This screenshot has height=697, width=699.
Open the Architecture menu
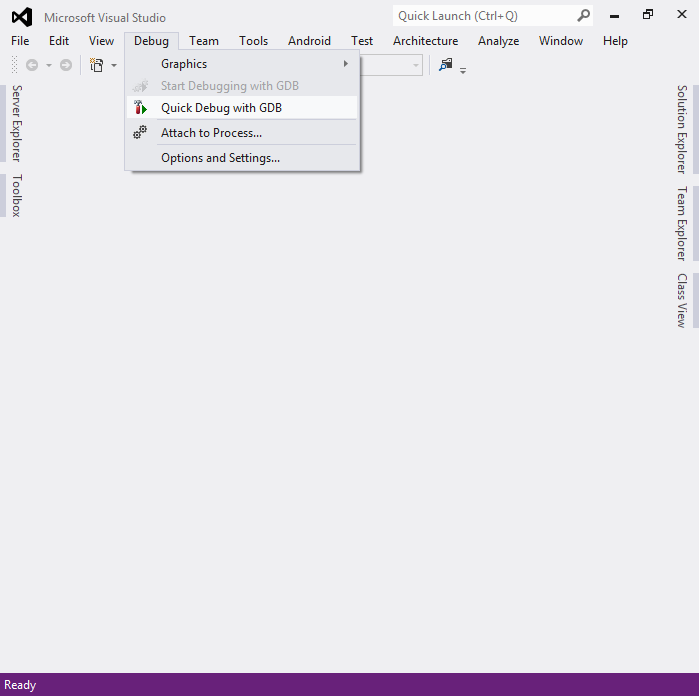[x=425, y=41]
